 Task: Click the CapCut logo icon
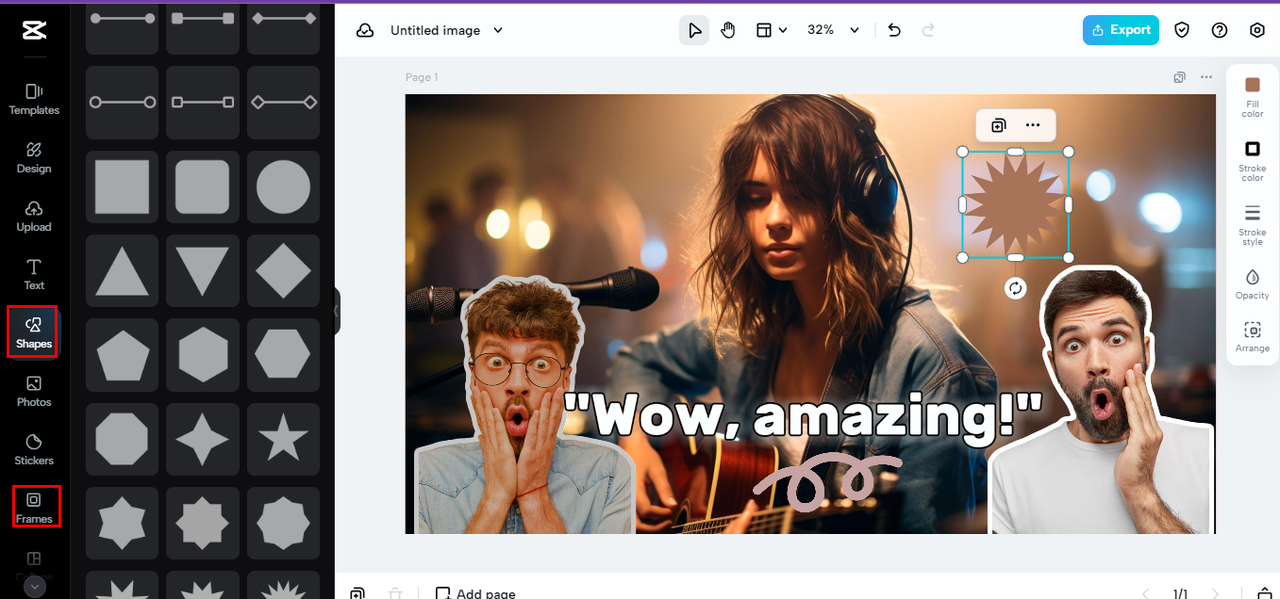(x=34, y=31)
